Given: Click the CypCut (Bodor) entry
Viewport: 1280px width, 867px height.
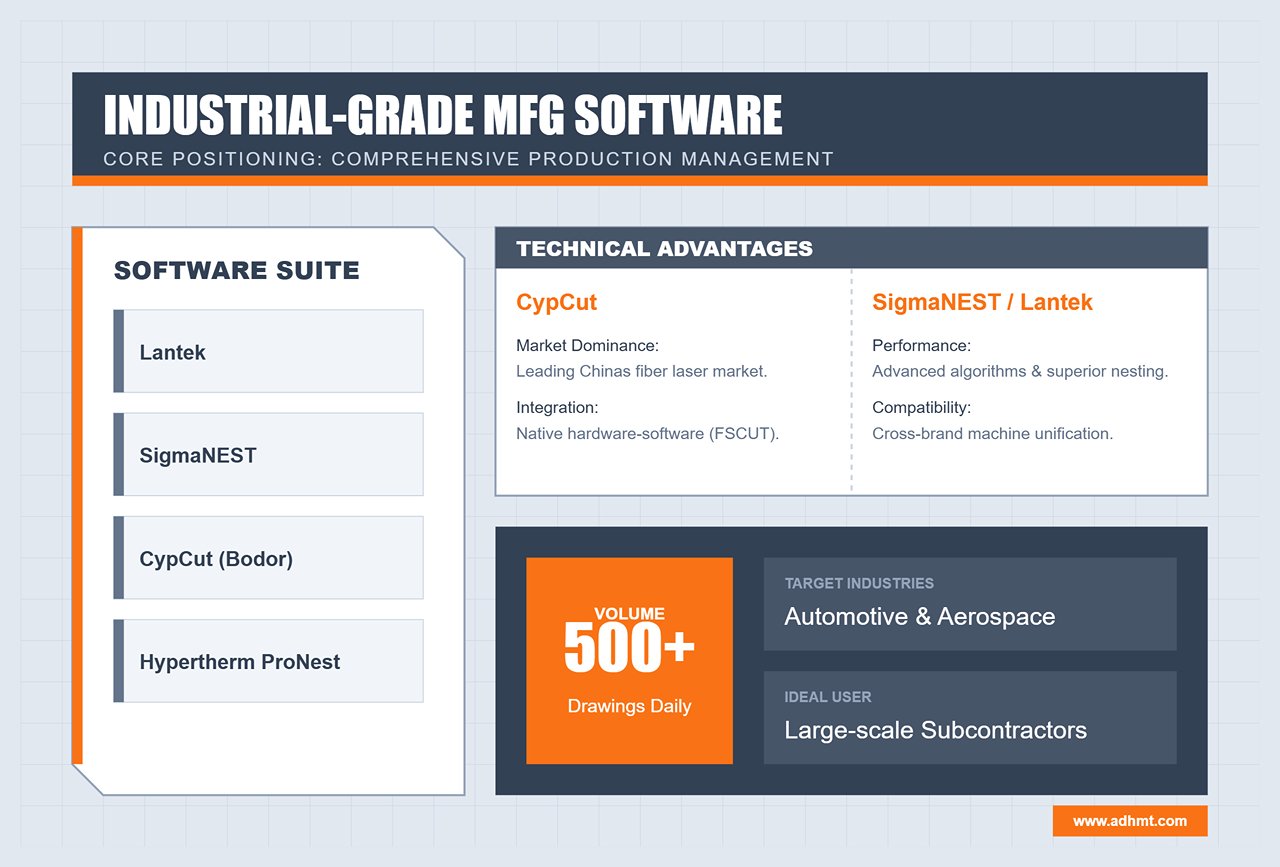Looking at the screenshot, I should coord(268,558).
